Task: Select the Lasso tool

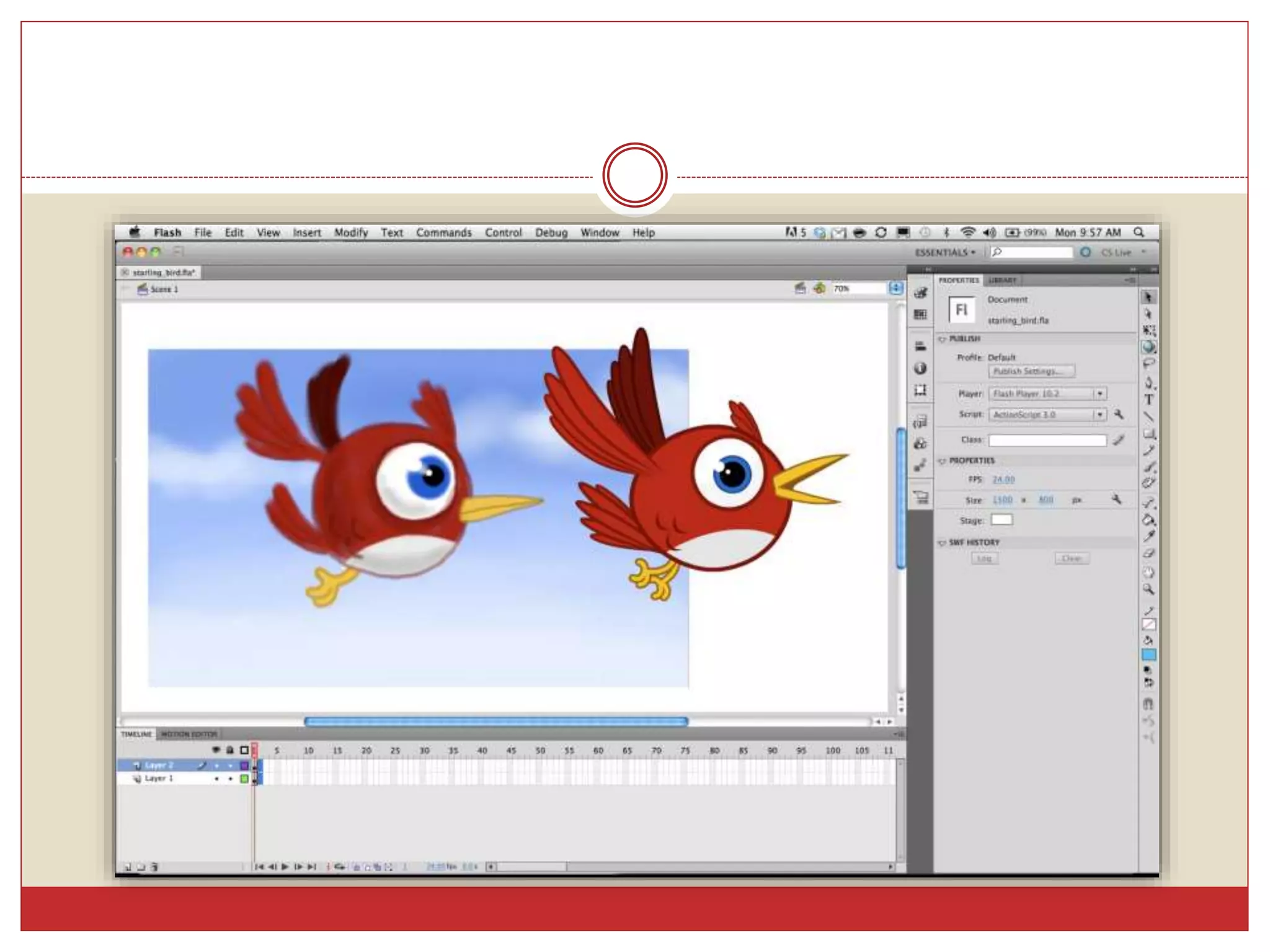Action: [1149, 364]
